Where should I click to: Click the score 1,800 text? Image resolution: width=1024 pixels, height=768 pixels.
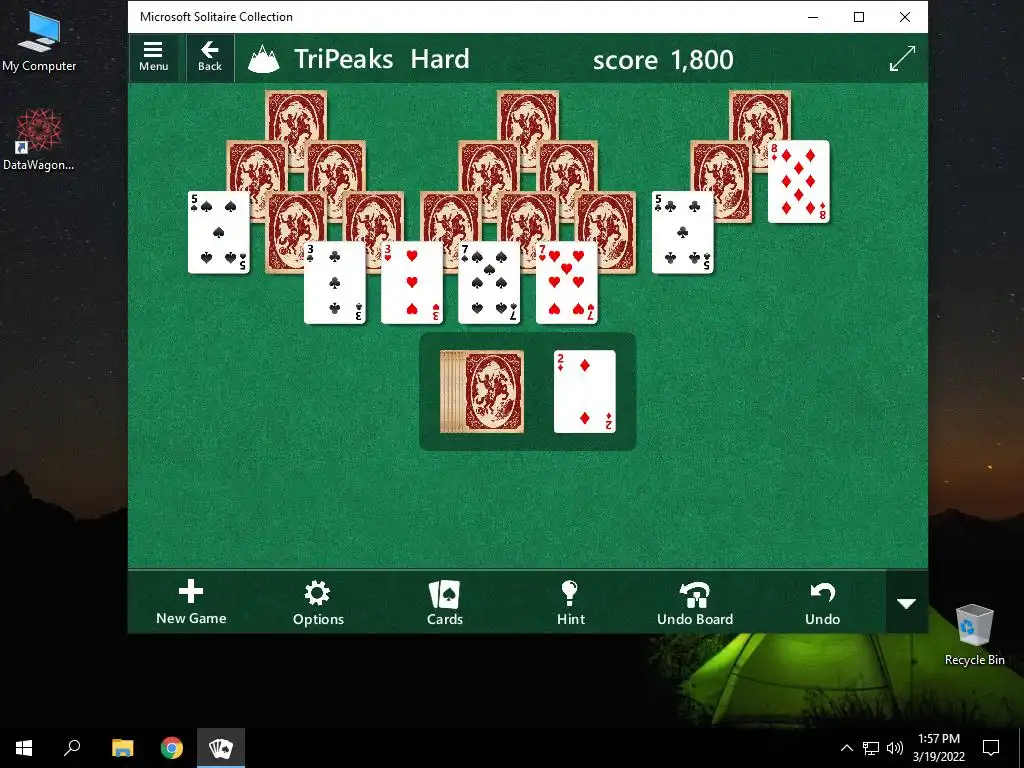pos(663,60)
